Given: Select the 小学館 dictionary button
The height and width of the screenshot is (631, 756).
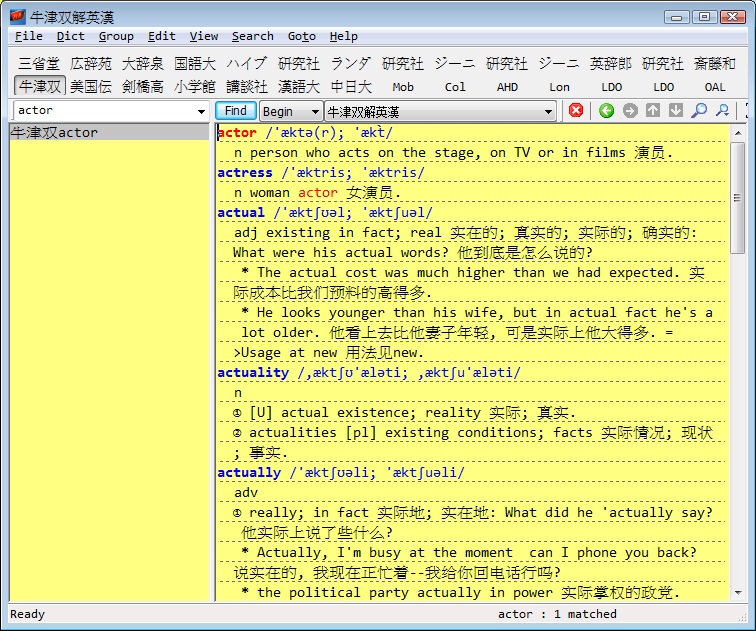Looking at the screenshot, I should 195,86.
